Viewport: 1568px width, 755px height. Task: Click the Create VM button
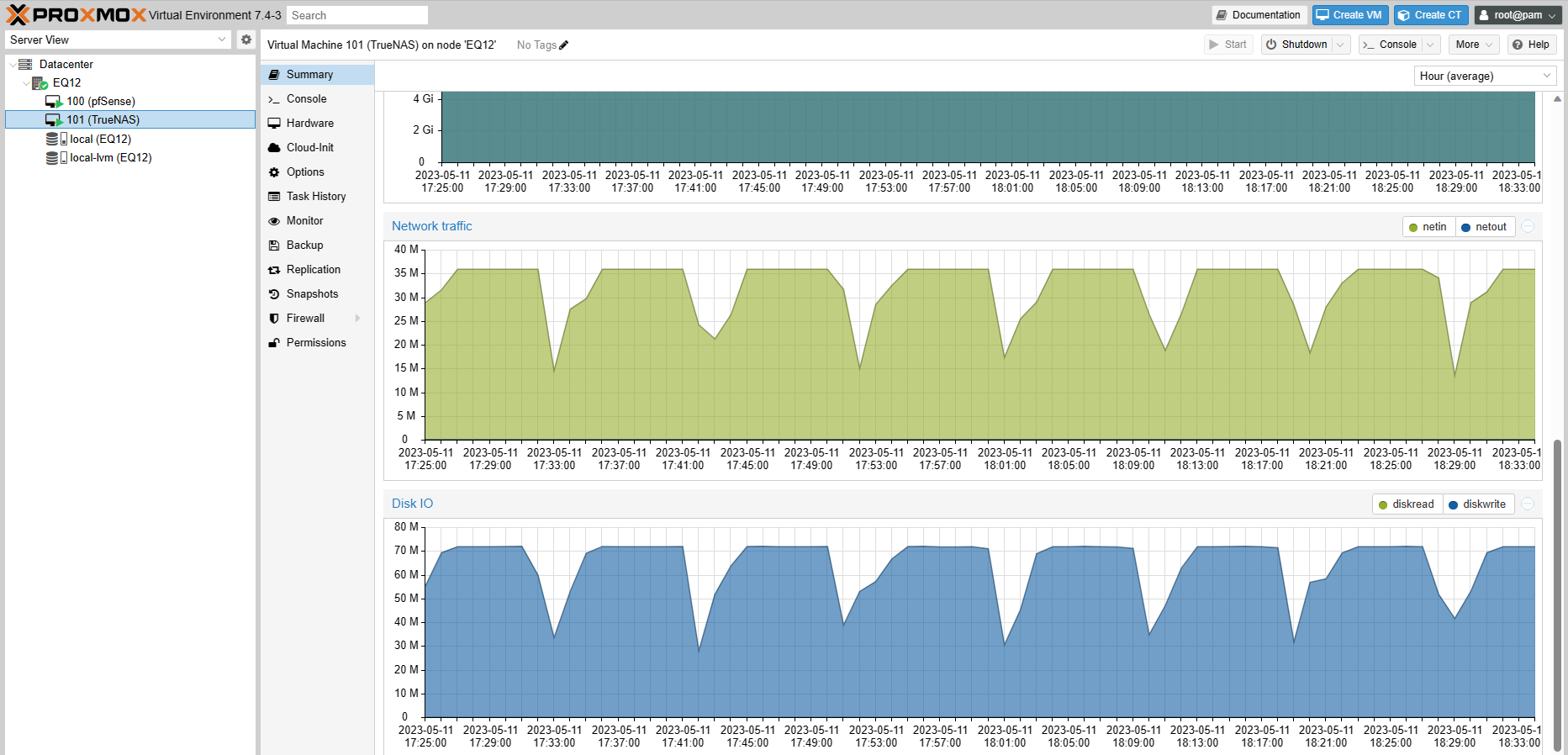coord(1350,15)
